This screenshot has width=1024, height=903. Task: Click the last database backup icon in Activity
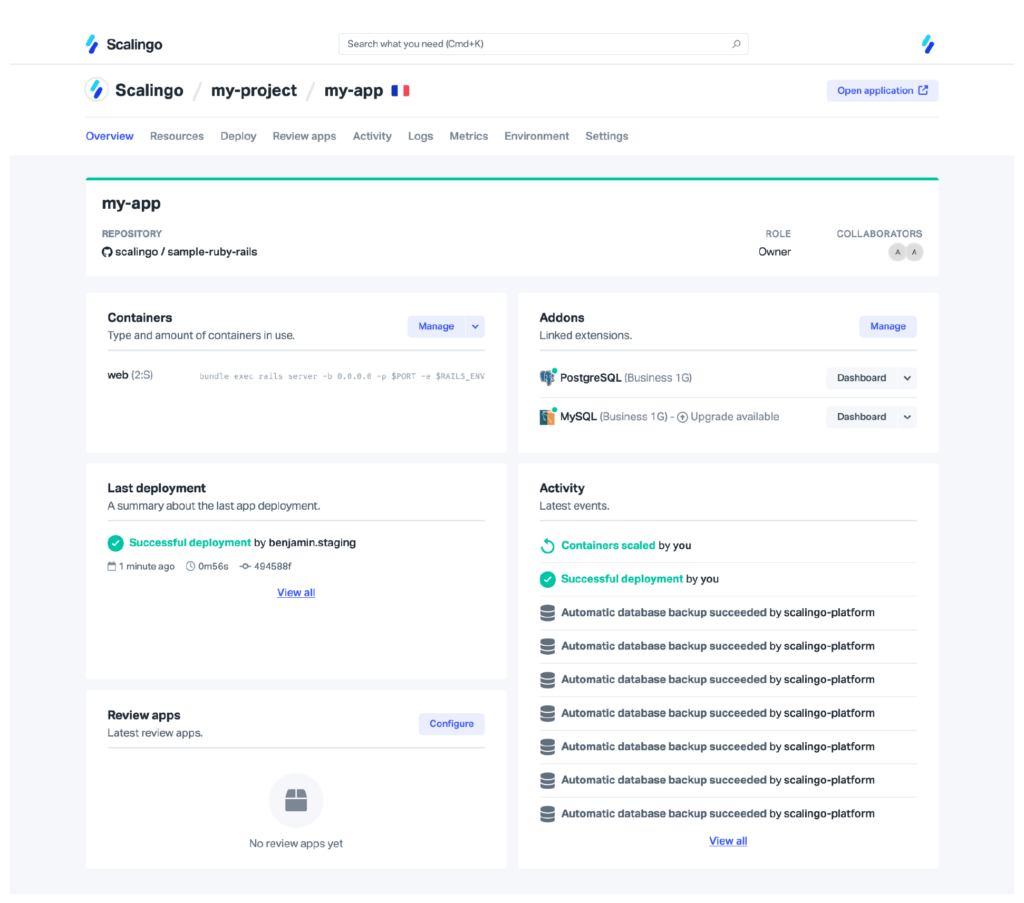coord(548,814)
